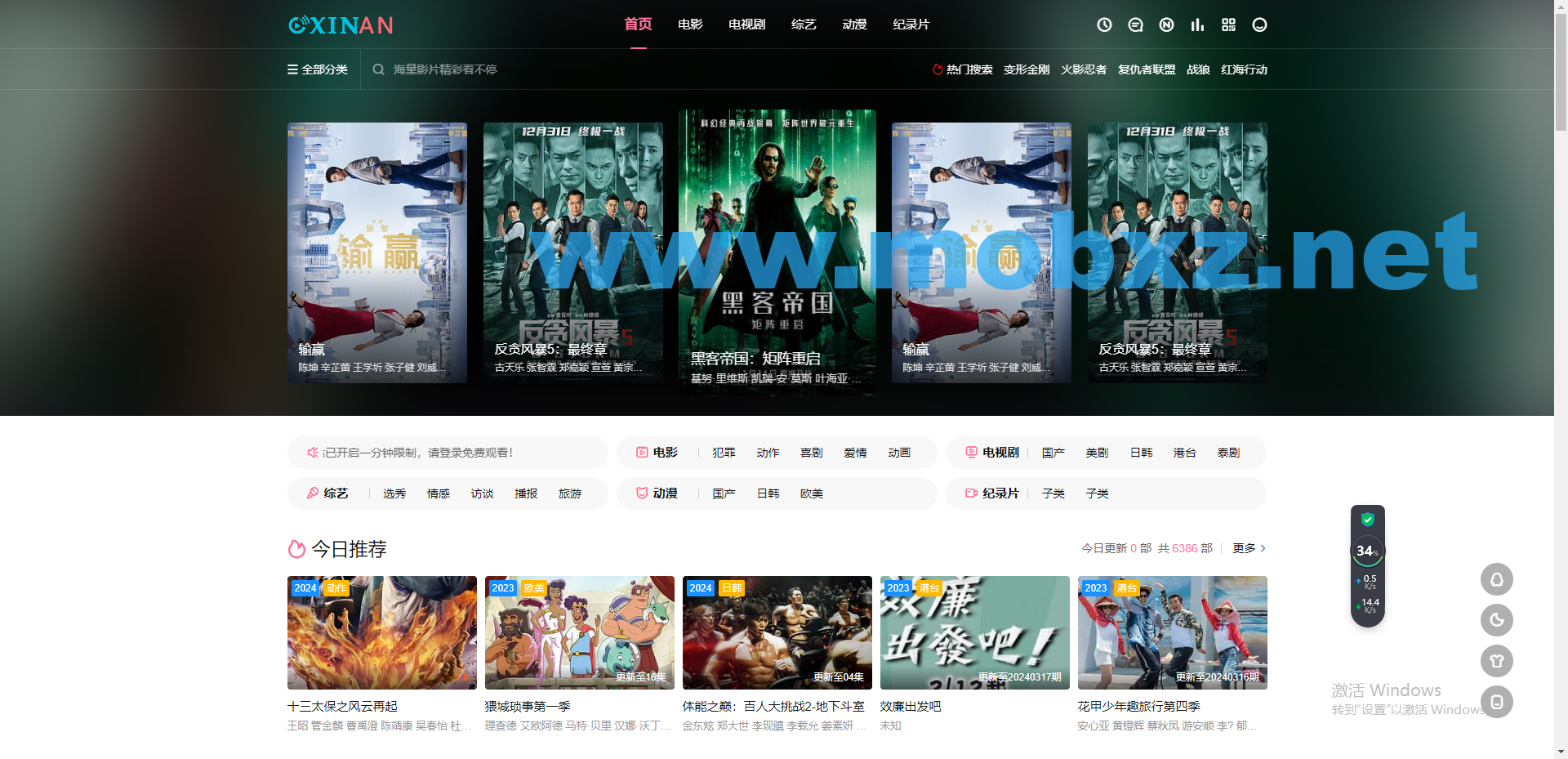Toggle dark mode with the moon button
1568x759 pixels.
(1496, 620)
